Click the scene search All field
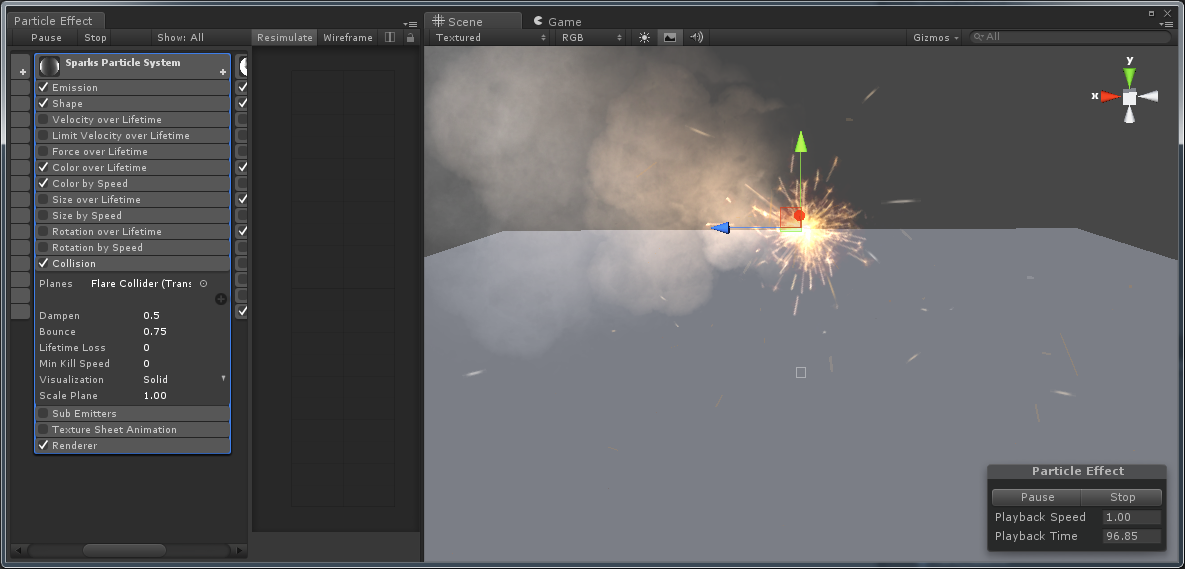This screenshot has height=569, width=1185. coord(1072,37)
